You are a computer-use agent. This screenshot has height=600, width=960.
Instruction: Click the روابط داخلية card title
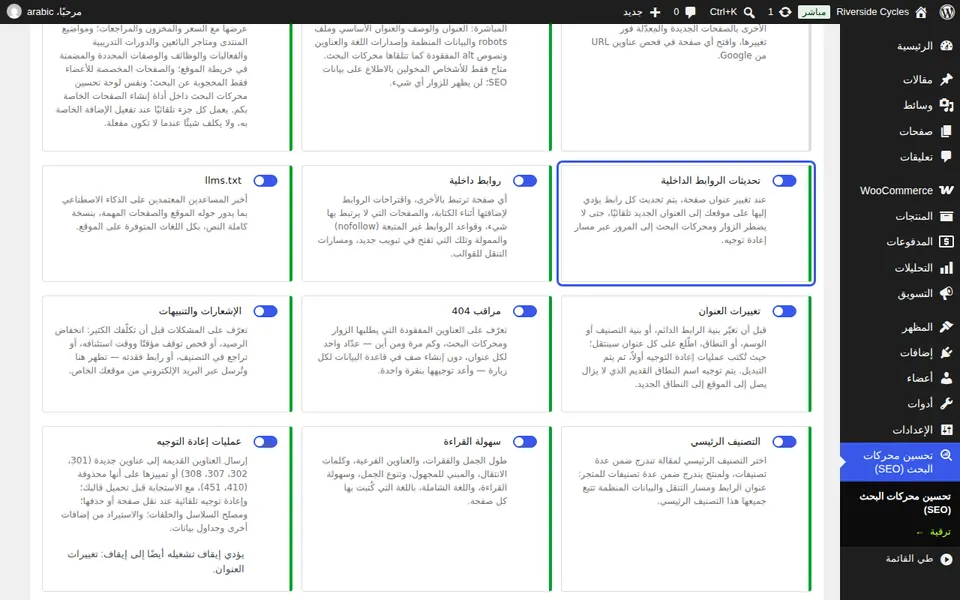pos(475,181)
